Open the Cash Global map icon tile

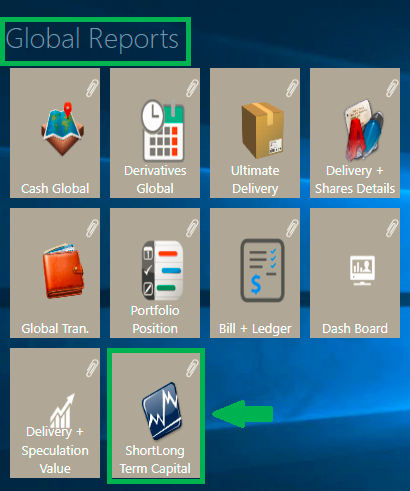[x=62, y=128]
